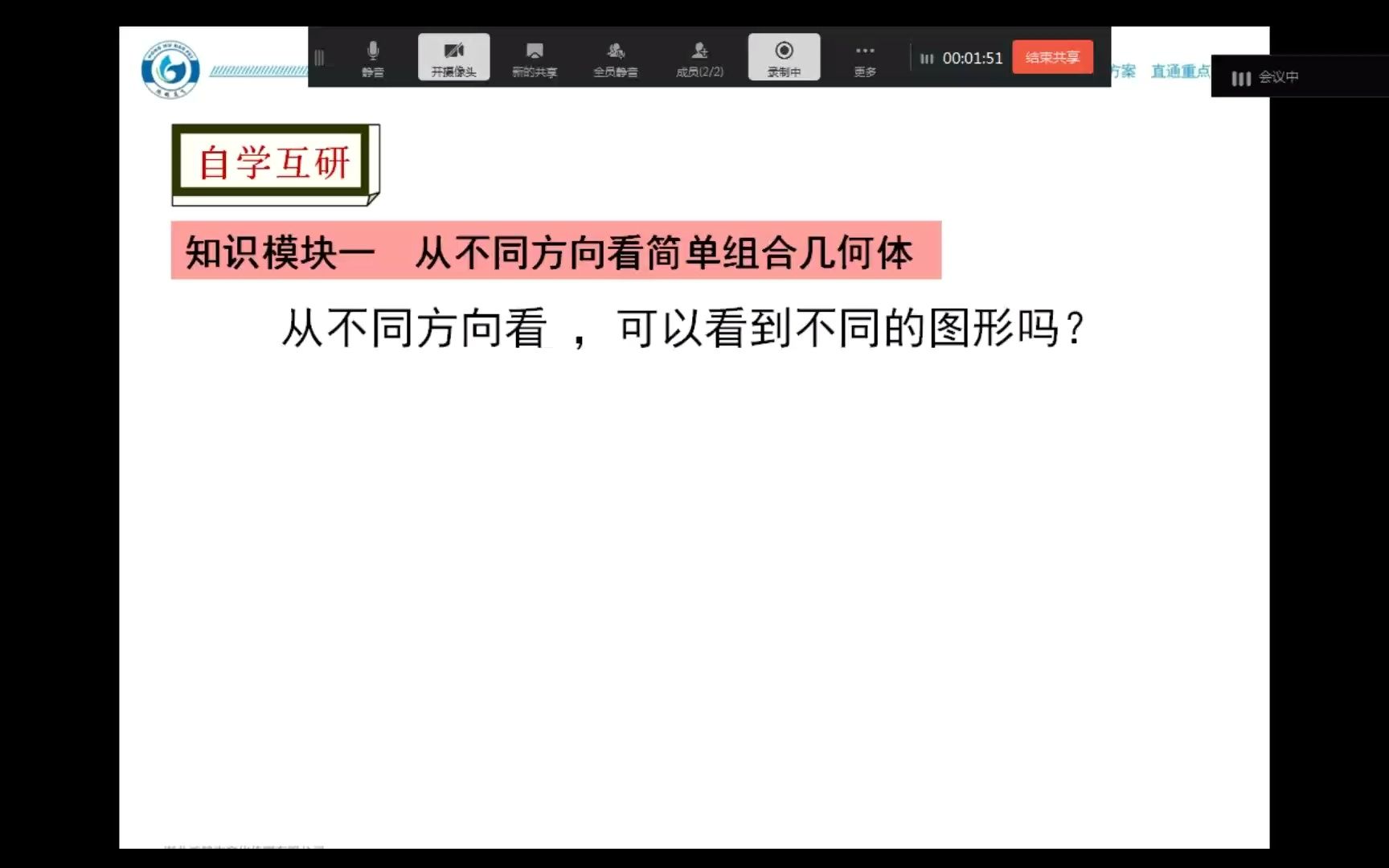This screenshot has height=868, width=1389.
Task: Click the toolbar drag handle grip
Action: [319, 58]
